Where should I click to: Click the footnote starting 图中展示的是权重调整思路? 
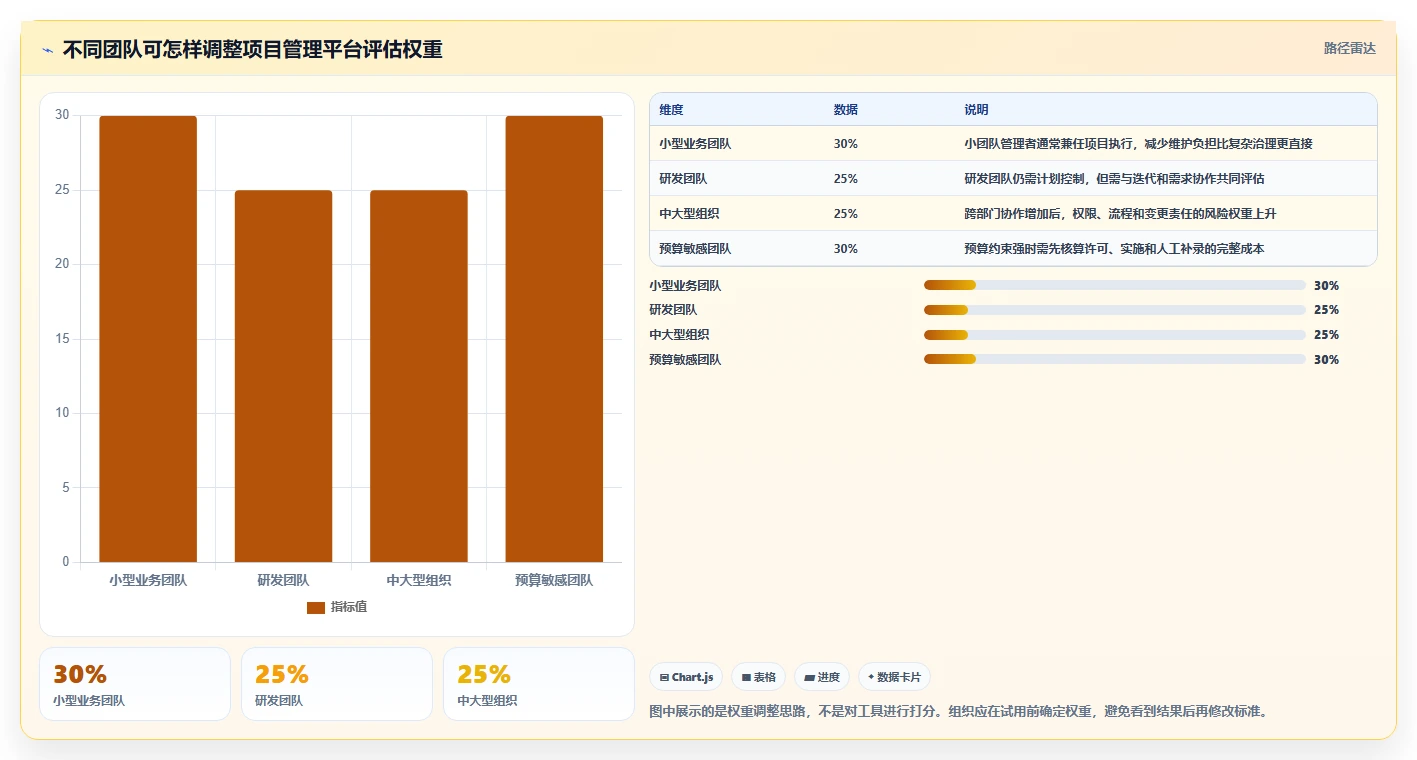[958, 712]
